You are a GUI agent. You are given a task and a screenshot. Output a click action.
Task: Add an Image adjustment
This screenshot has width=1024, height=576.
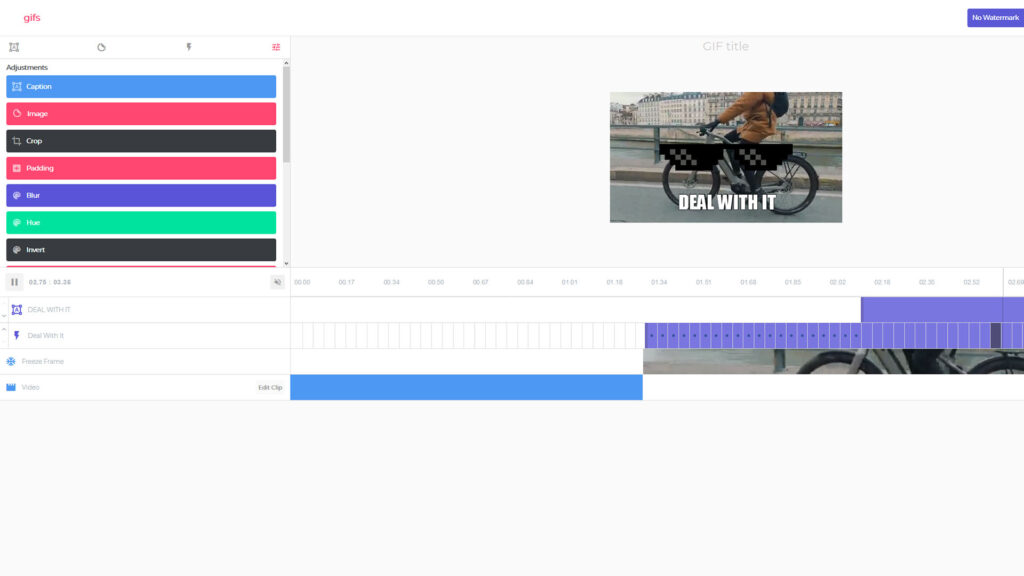[x=141, y=114]
